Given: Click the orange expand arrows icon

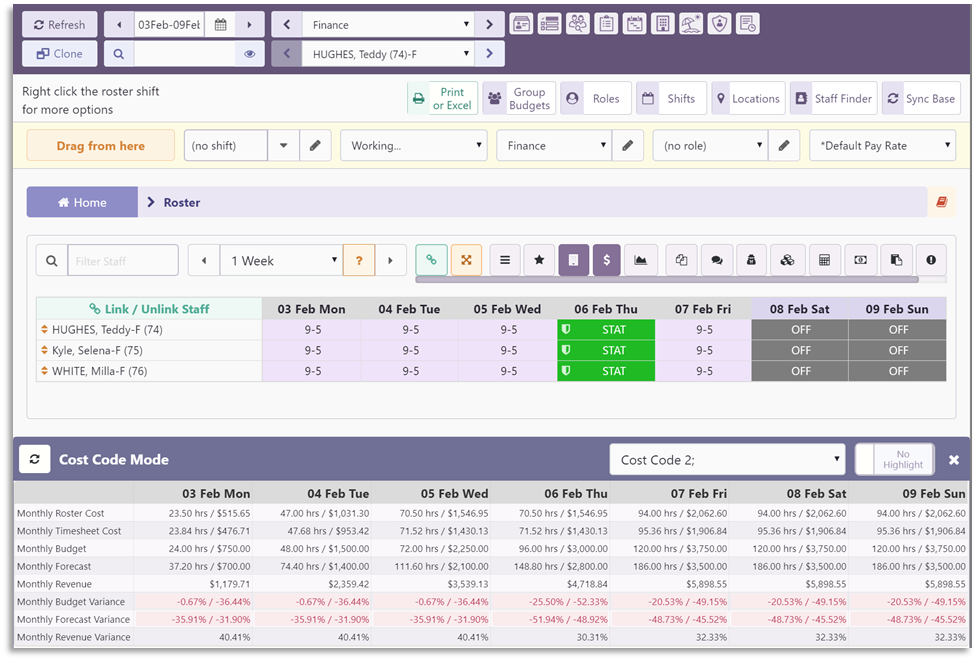Looking at the screenshot, I should [466, 260].
